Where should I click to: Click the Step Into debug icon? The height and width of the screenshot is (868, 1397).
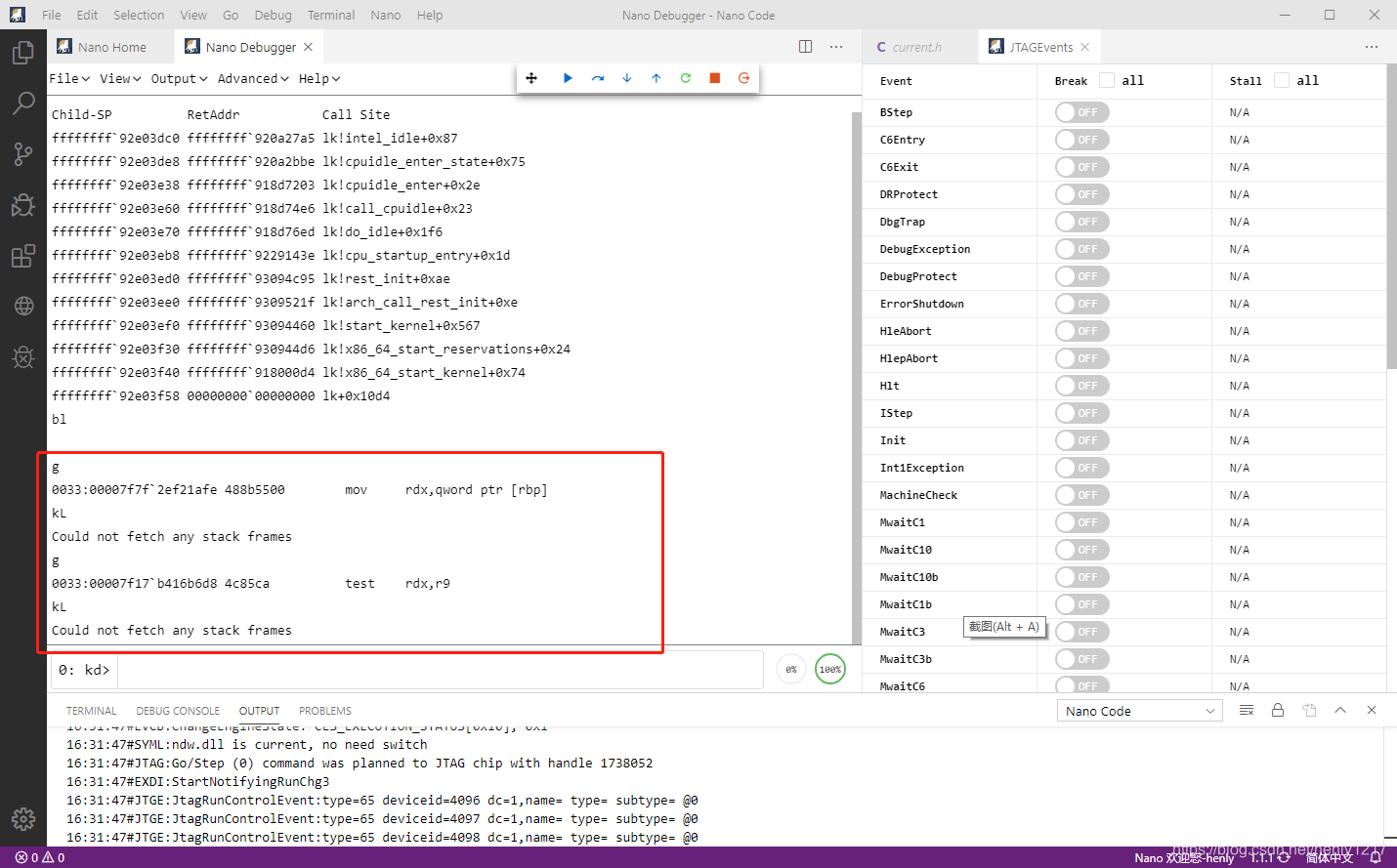(x=627, y=78)
